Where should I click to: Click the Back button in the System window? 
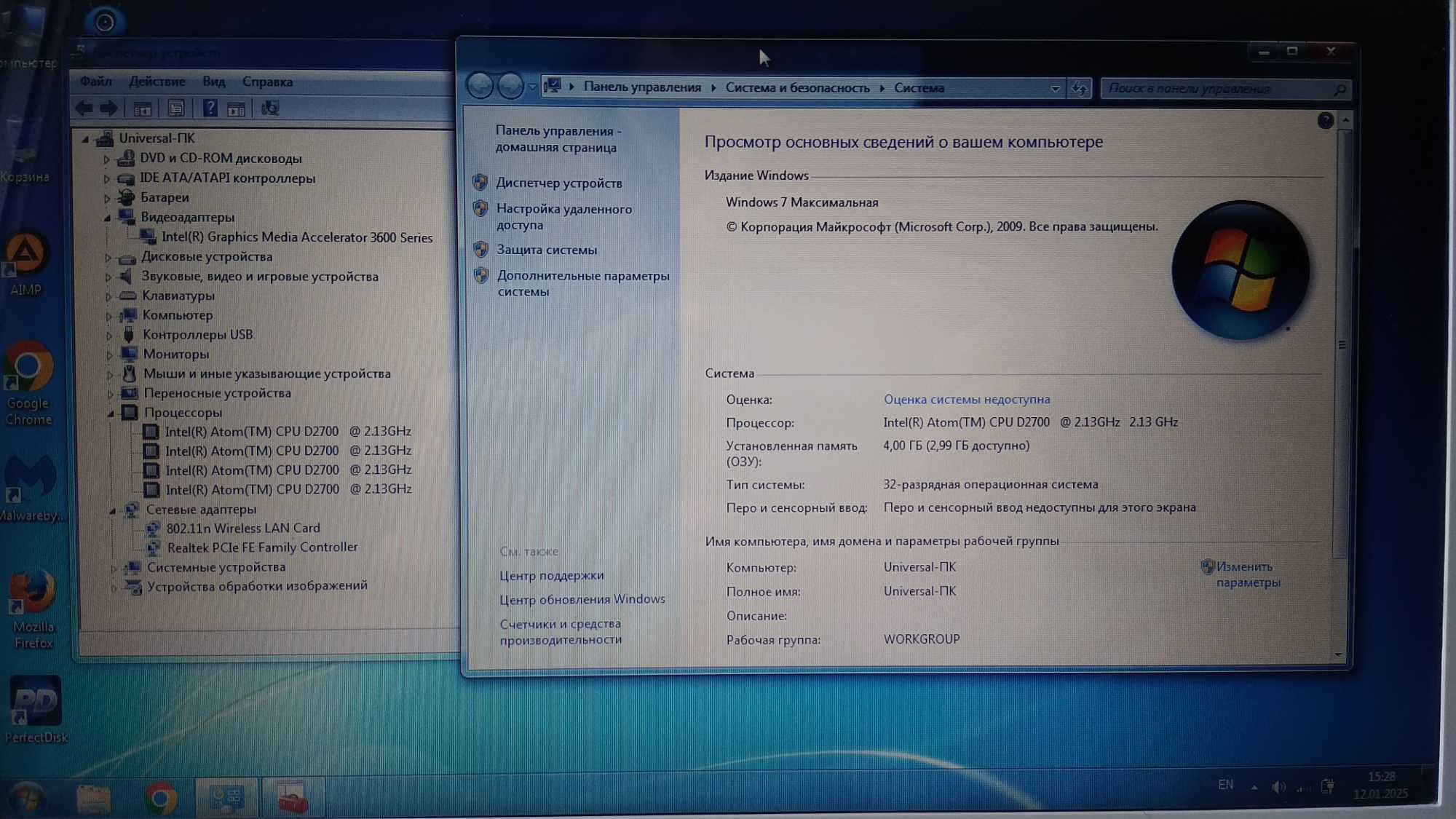click(480, 87)
